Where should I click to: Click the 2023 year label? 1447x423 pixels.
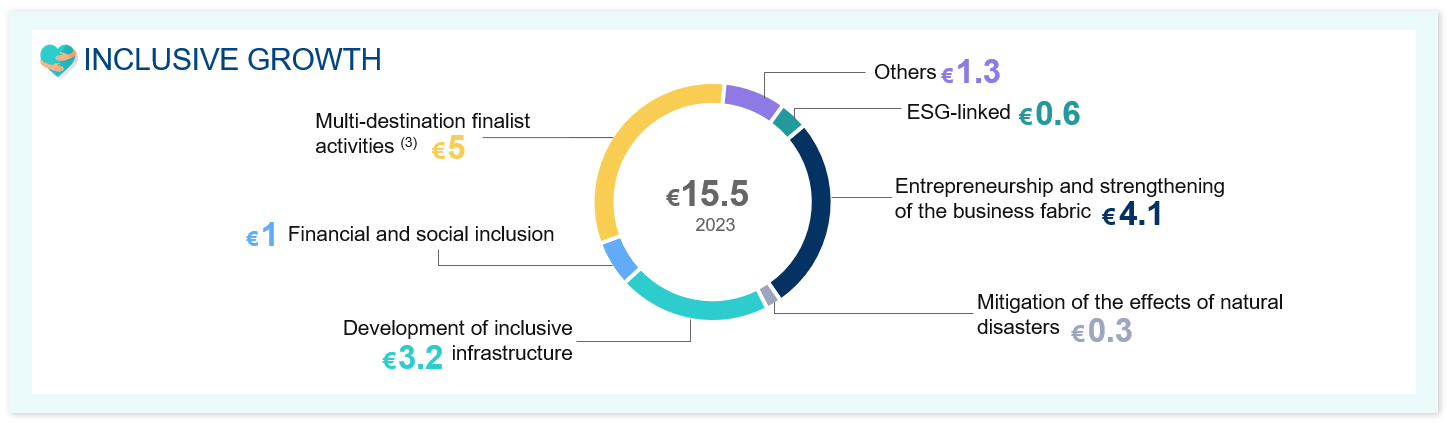click(715, 225)
